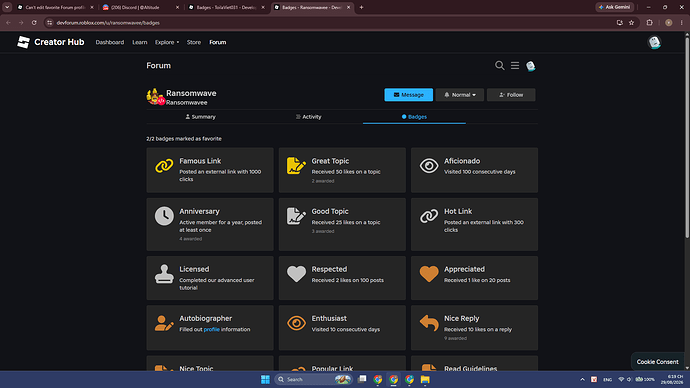Open the browser extensions puzzle icon
The height and width of the screenshot is (388, 690).
650,23
